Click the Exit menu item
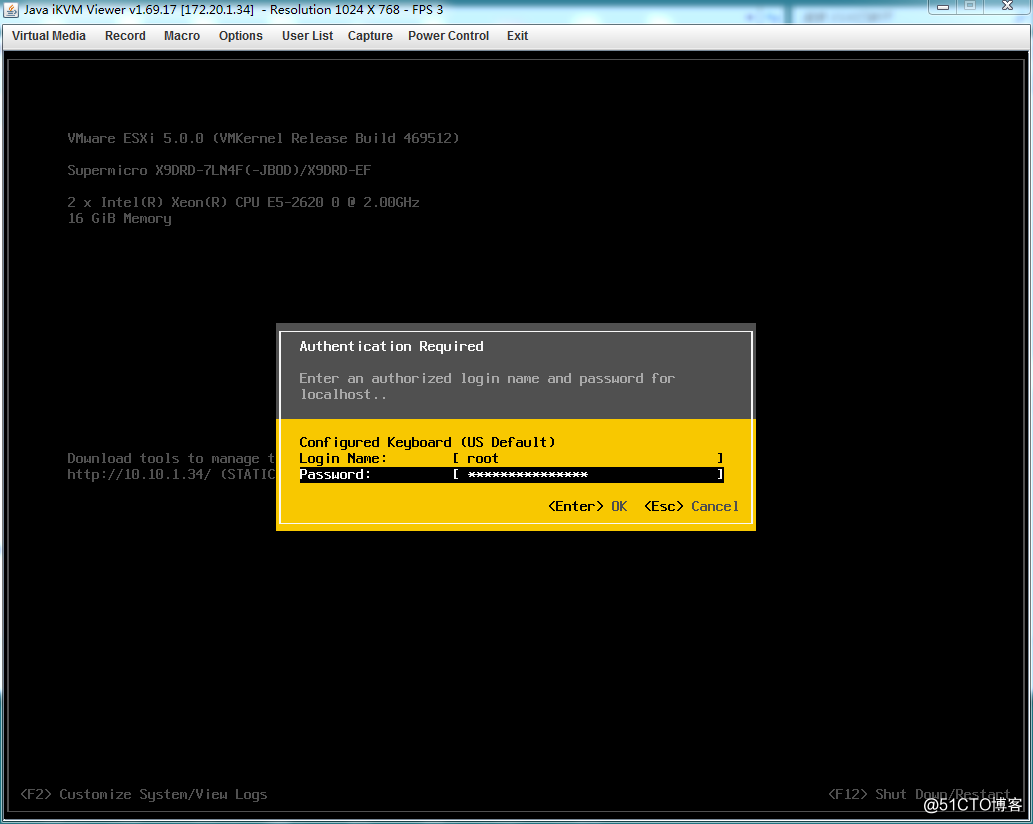 517,36
